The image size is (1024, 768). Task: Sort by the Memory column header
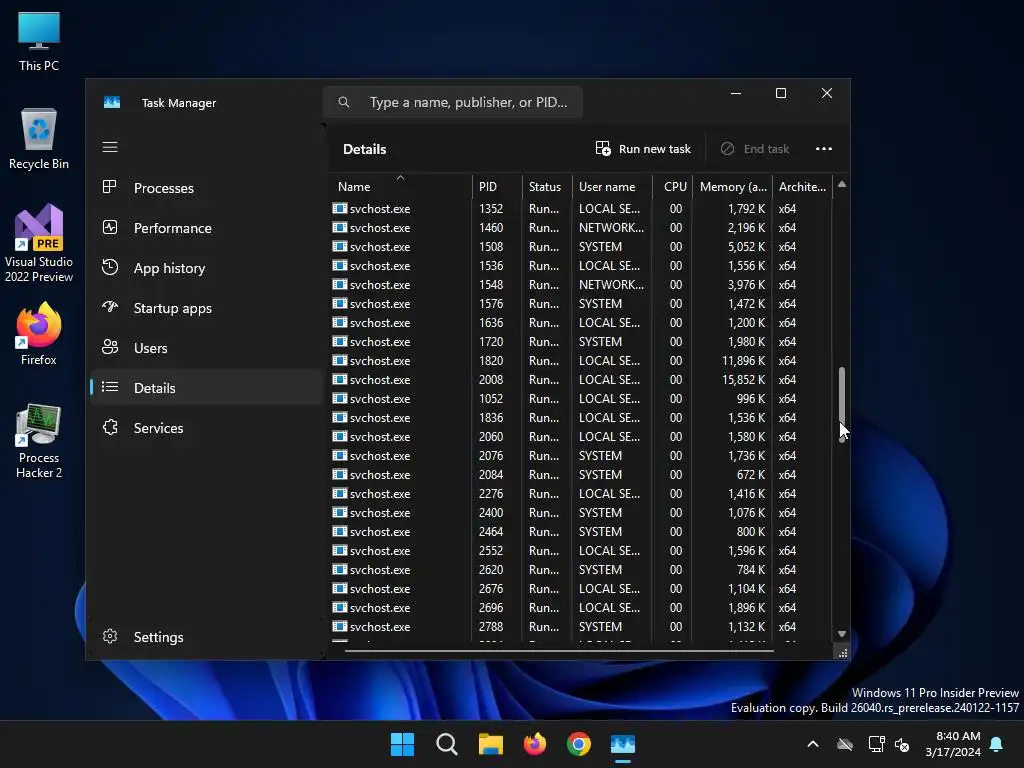click(x=733, y=187)
